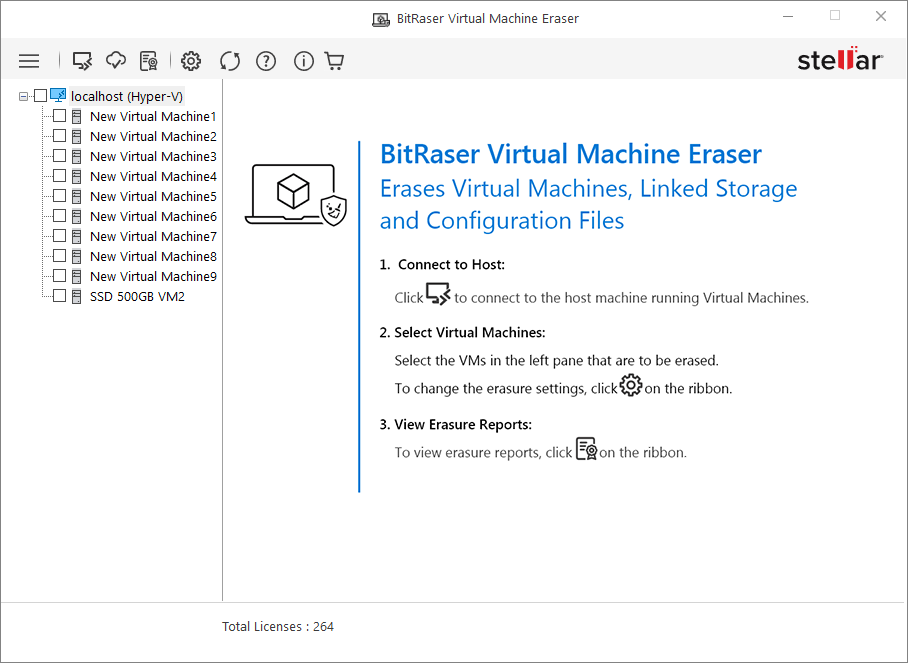This screenshot has height=663, width=908.
Task: Click the cloud toolbar icon
Action: pyautogui.click(x=116, y=60)
